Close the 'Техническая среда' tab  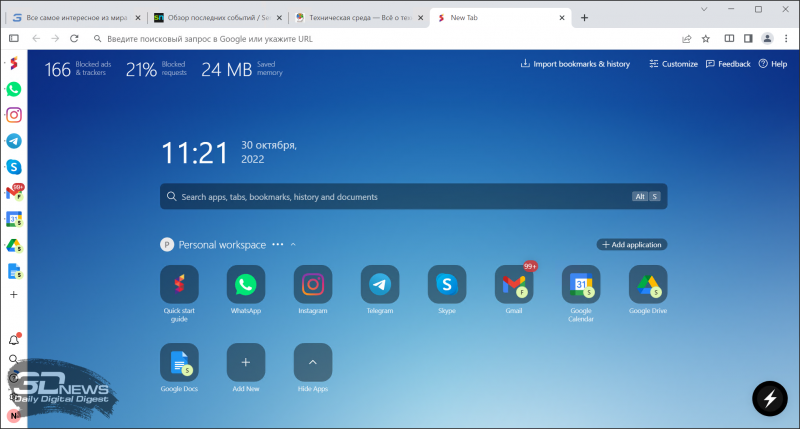(420, 17)
